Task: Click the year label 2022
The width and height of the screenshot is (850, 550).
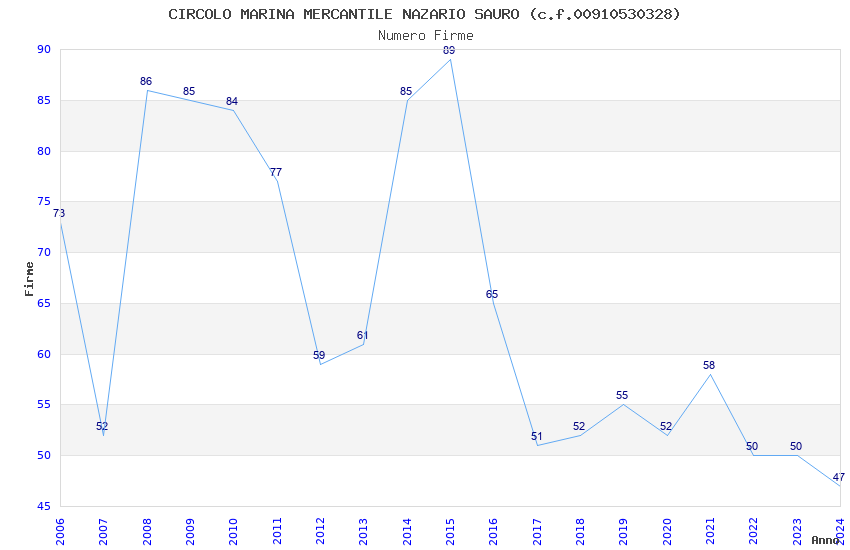Action: point(754,532)
